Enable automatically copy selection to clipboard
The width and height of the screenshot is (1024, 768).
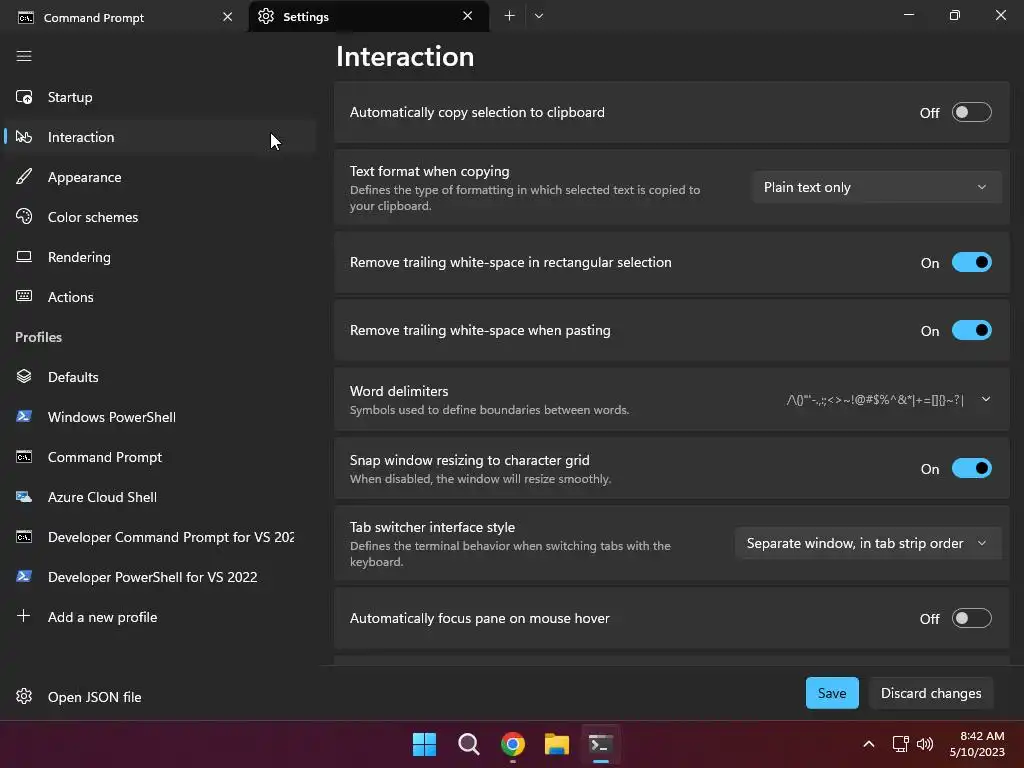pyautogui.click(x=971, y=112)
